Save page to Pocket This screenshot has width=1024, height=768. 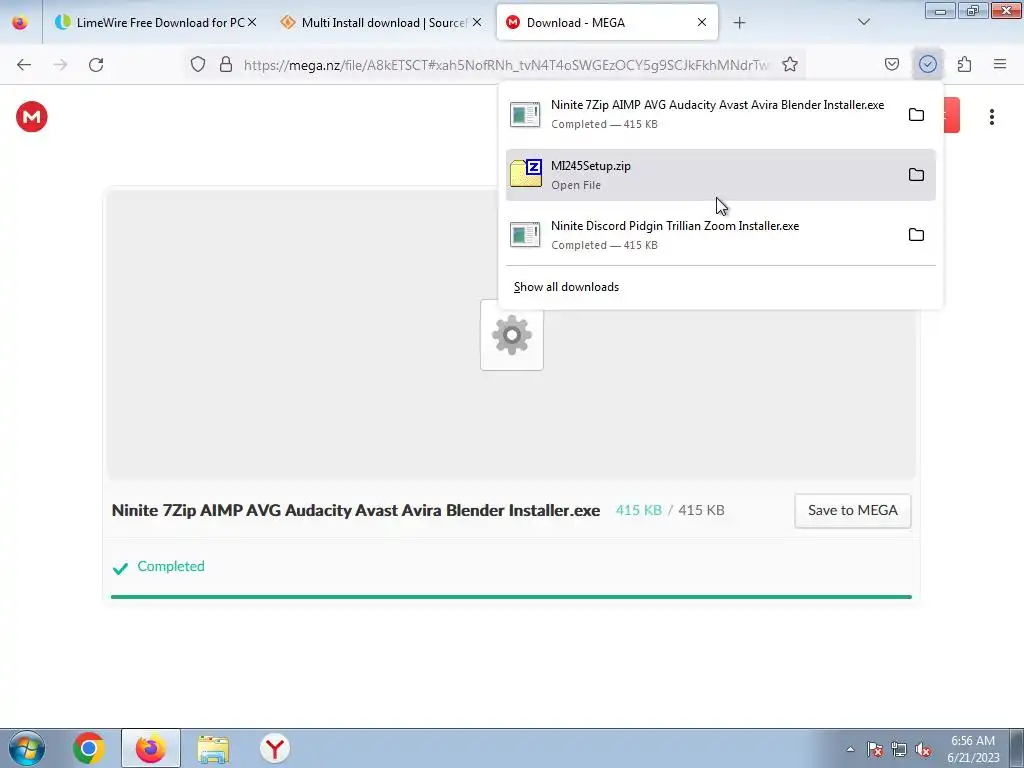892,64
